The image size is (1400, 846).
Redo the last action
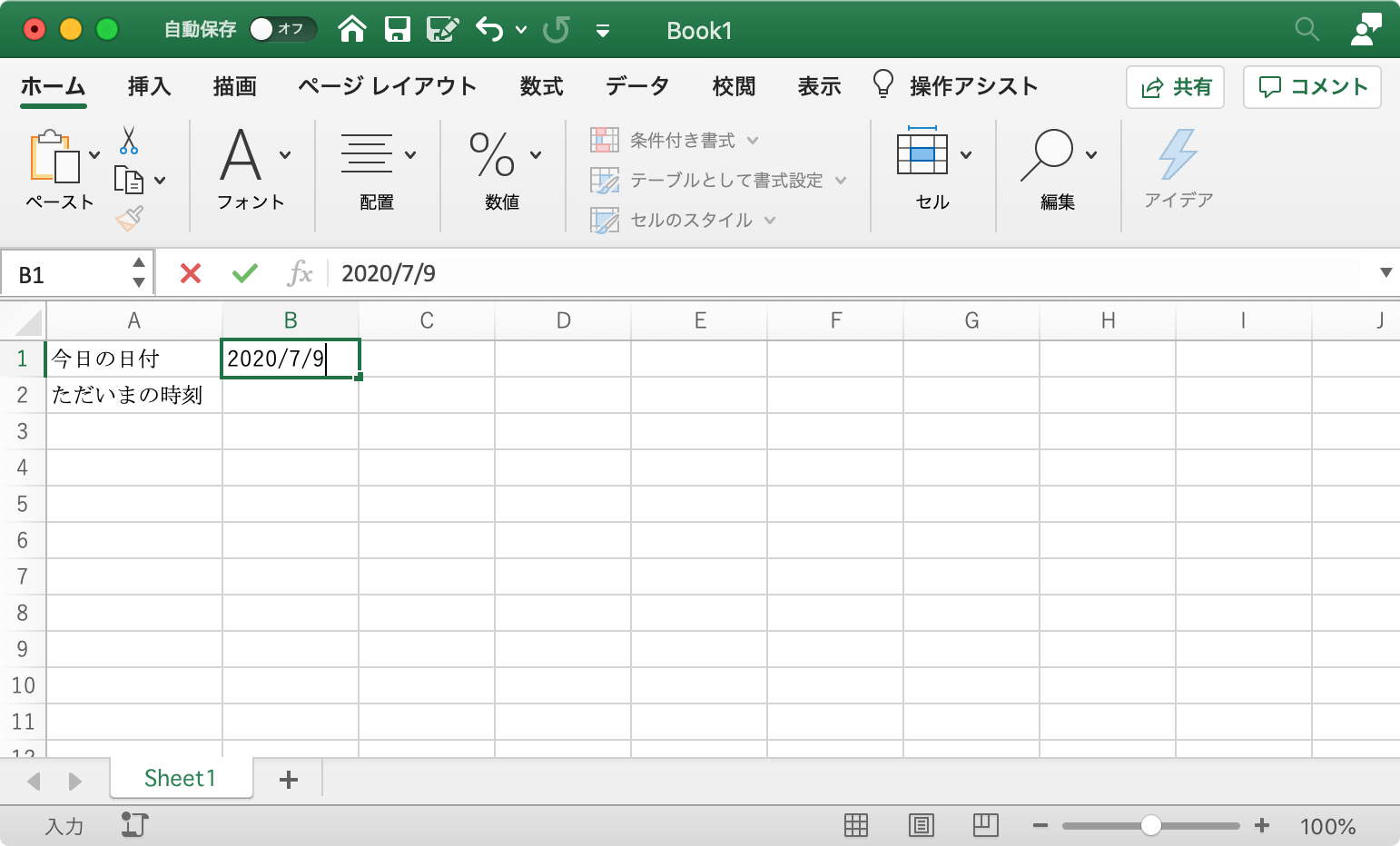[x=556, y=30]
